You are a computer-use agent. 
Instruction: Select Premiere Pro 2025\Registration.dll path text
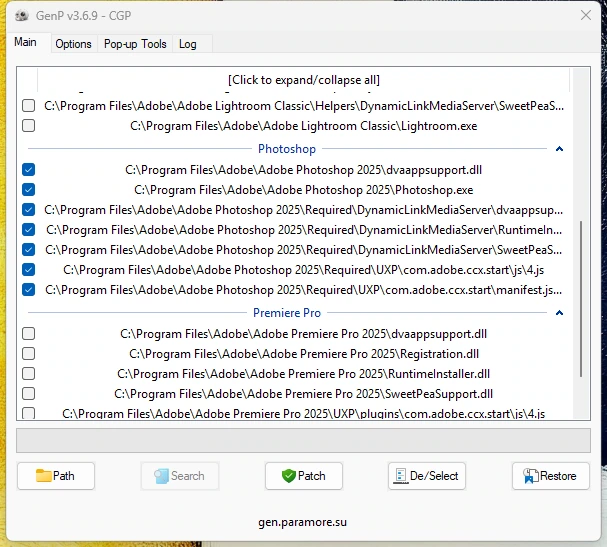tap(304, 354)
